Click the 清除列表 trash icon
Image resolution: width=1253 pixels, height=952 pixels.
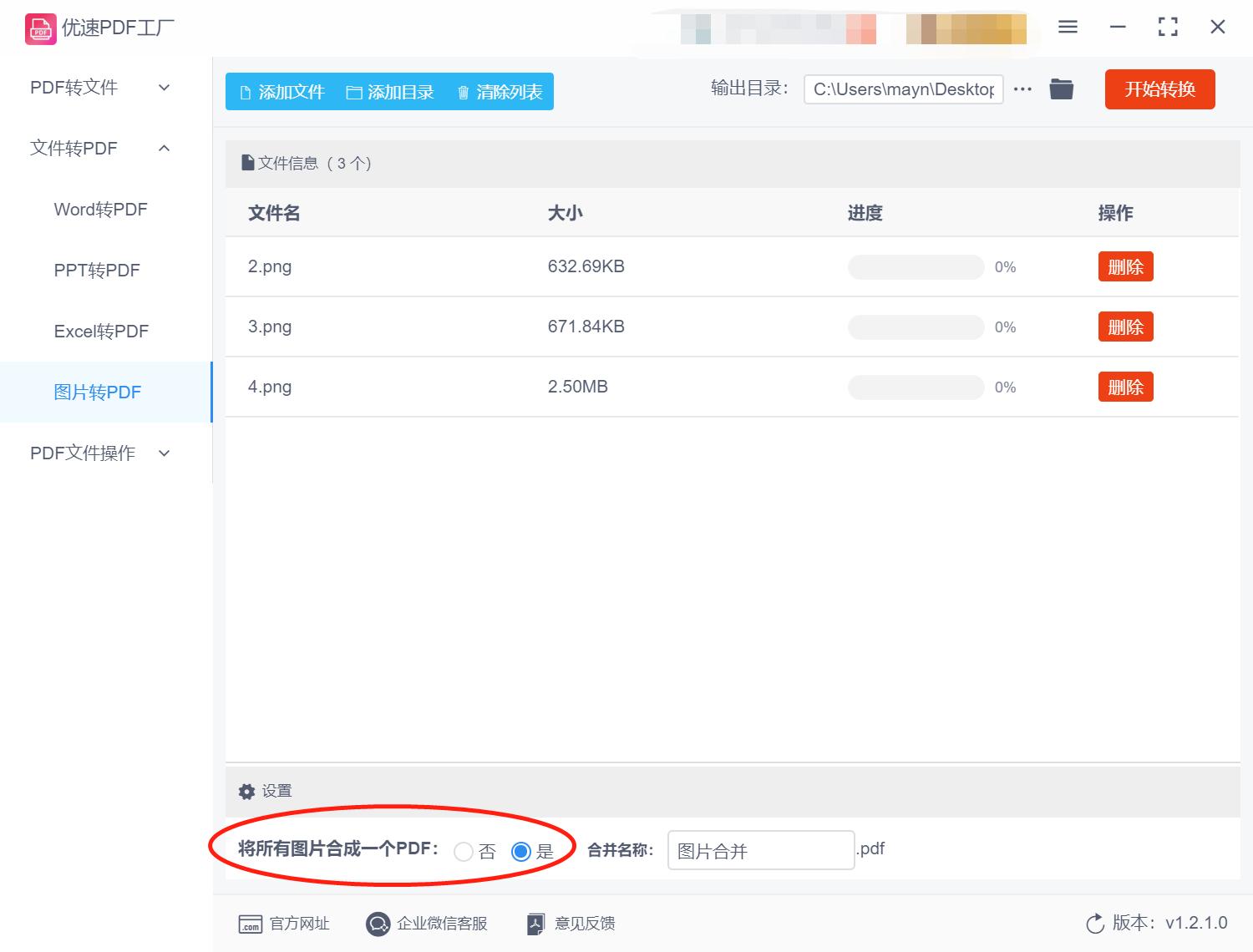coord(464,92)
